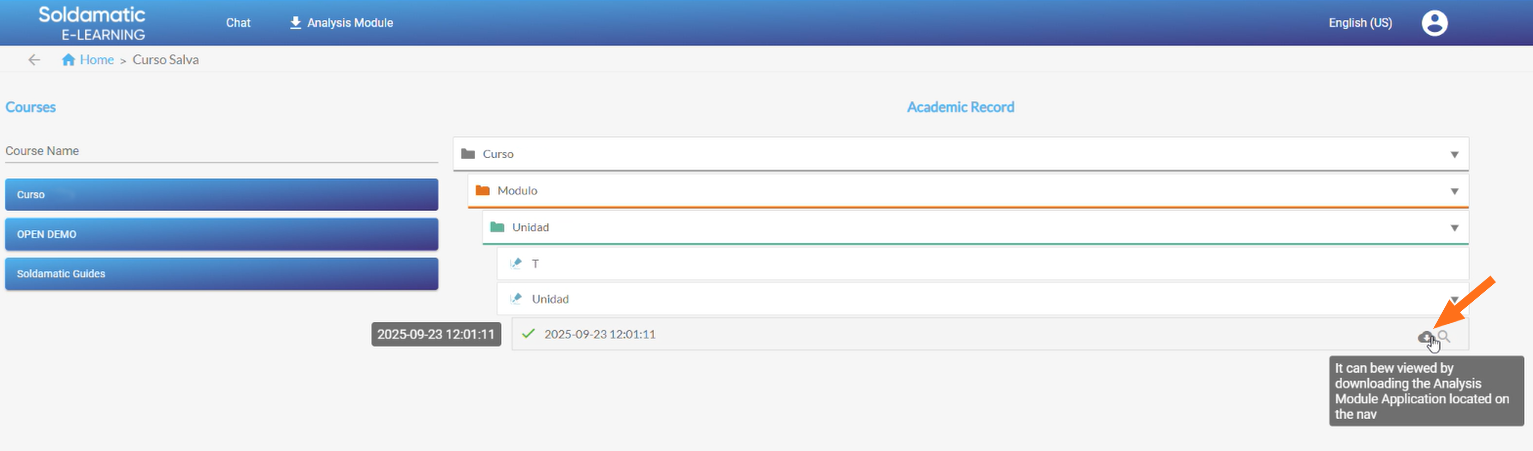Screen dimensions: 1533x451
Task: Click the magnifier icon on the record row
Action: coord(1444,336)
